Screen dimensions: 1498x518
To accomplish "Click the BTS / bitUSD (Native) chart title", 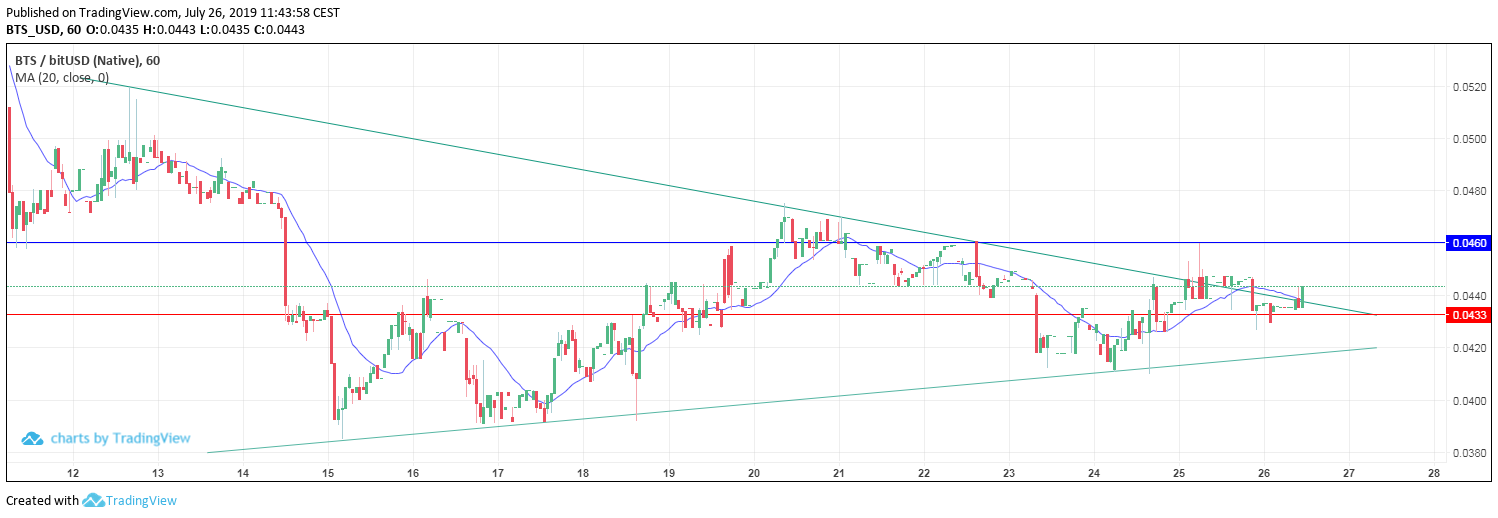I will pyautogui.click(x=78, y=61).
